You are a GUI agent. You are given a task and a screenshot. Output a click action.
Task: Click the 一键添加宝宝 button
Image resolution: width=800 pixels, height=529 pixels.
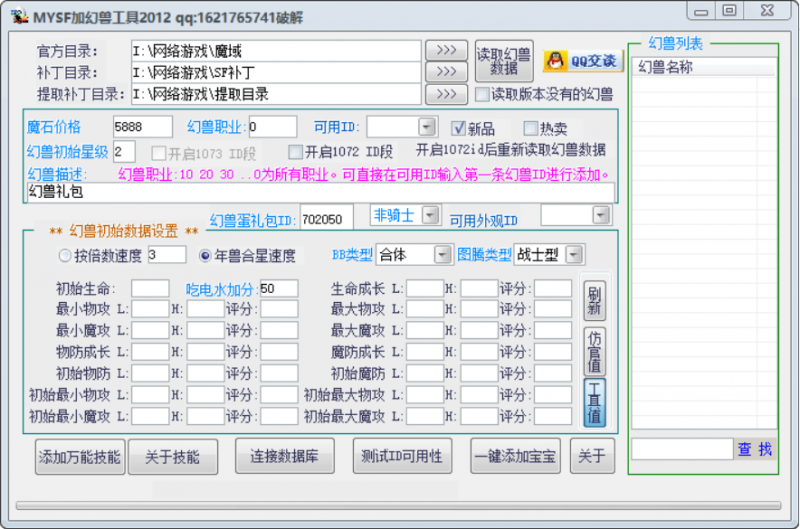(x=515, y=456)
